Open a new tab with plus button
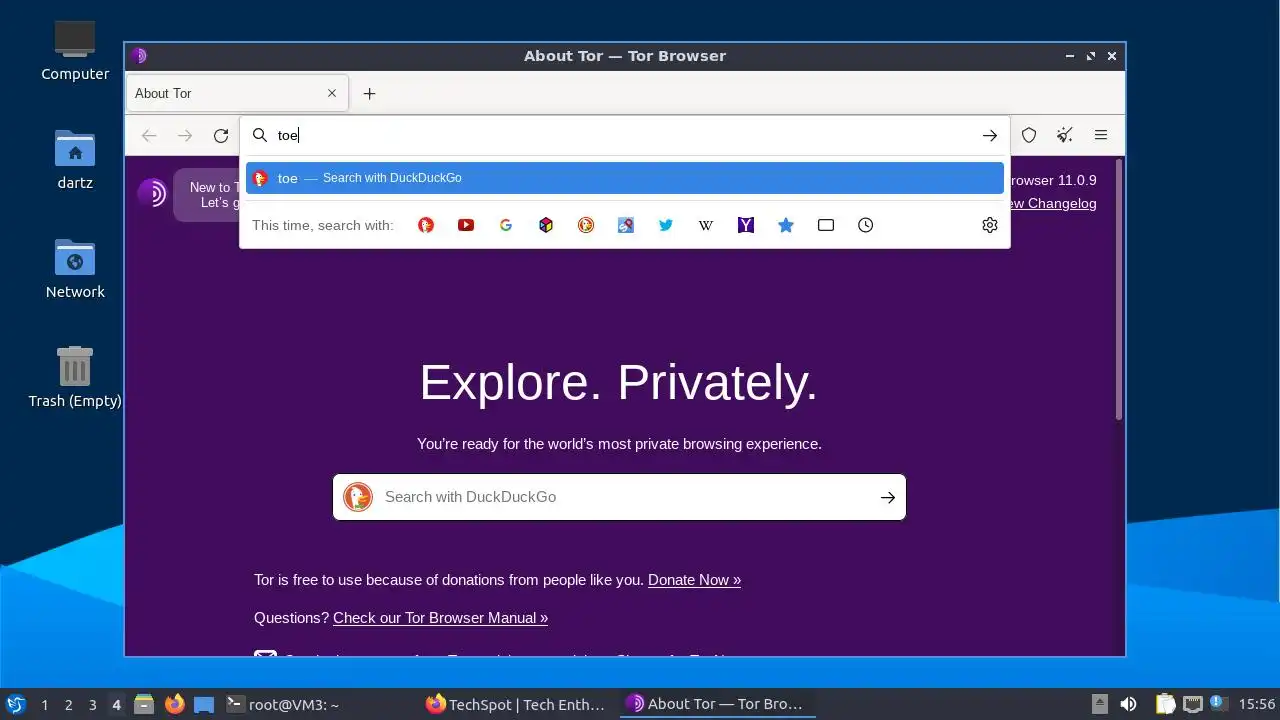Viewport: 1280px width, 720px height. [x=369, y=93]
